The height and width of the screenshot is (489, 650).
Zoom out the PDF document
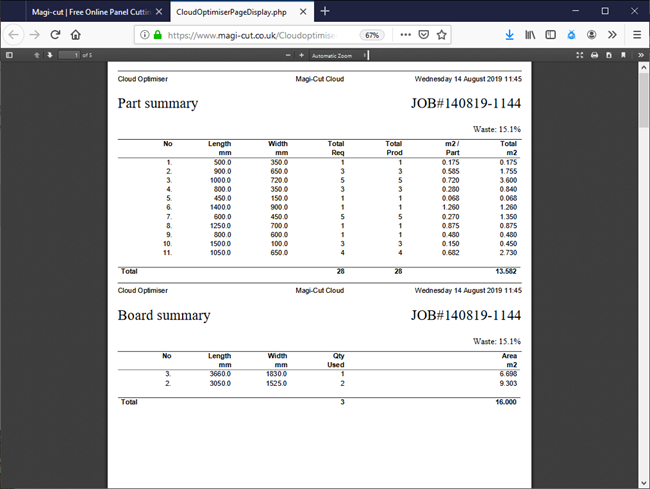[287, 54]
